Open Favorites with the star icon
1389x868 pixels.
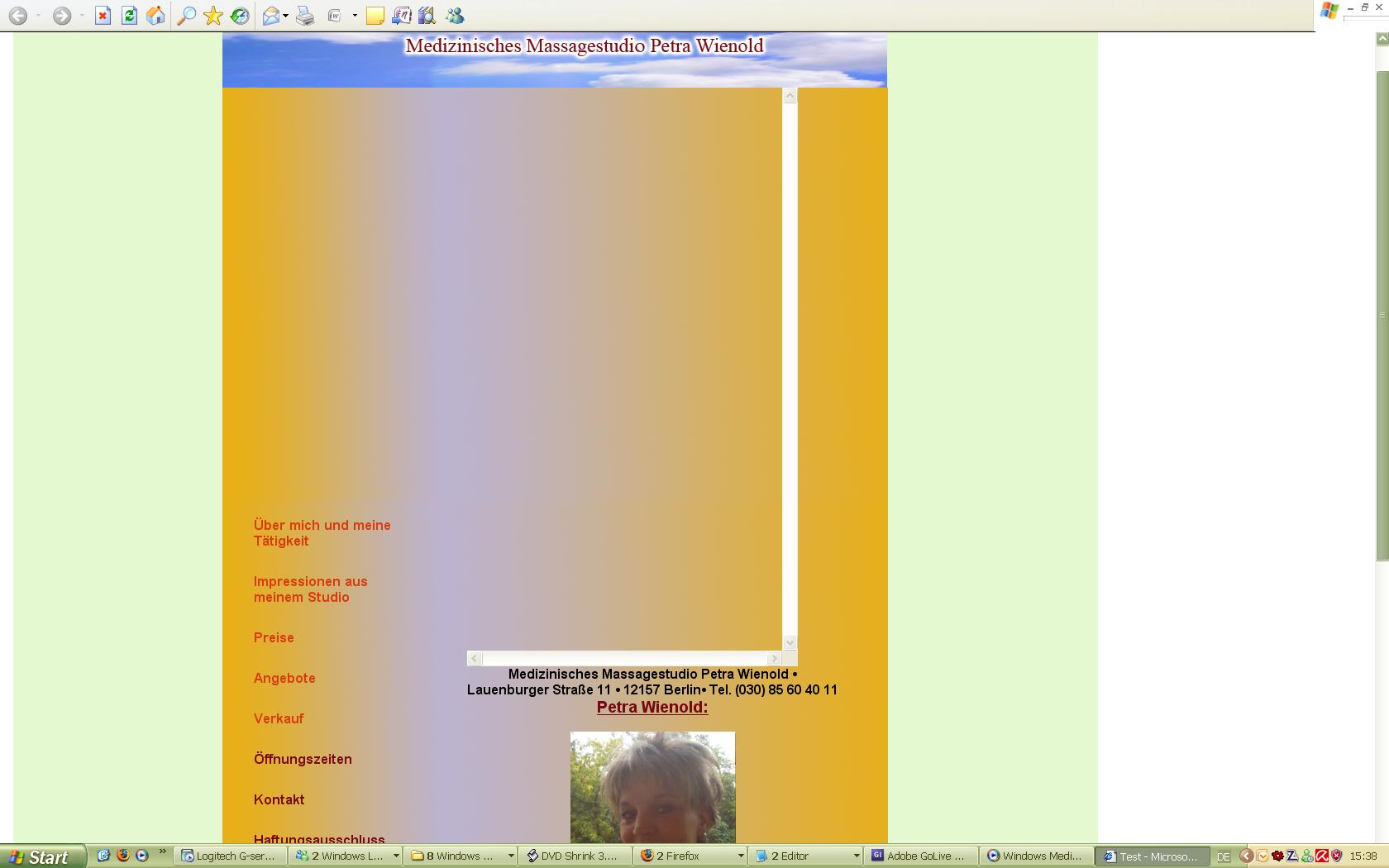click(213, 16)
